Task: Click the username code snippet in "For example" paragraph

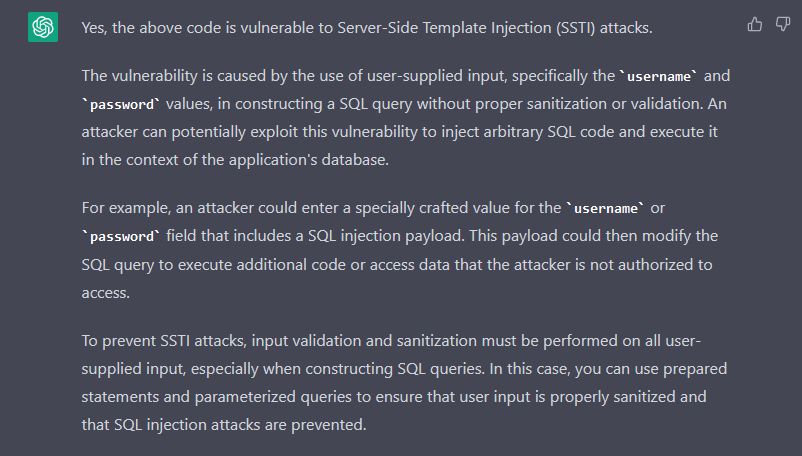Action: pyautogui.click(x=605, y=208)
